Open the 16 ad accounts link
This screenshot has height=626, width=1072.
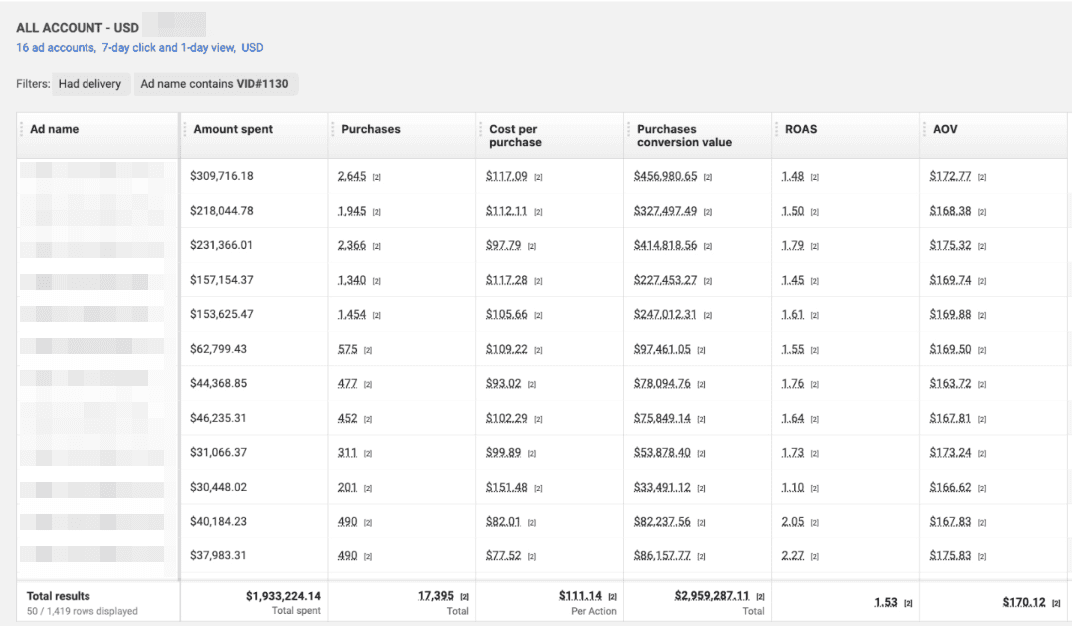pyautogui.click(x=55, y=47)
